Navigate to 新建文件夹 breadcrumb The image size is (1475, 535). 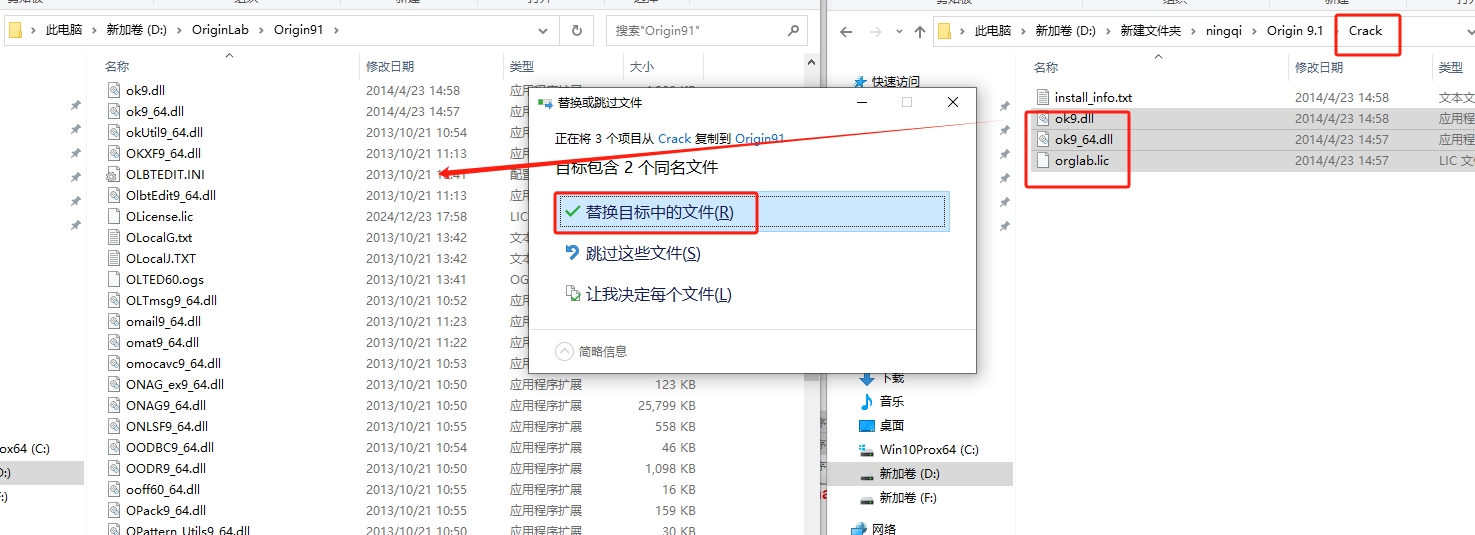pos(1150,31)
